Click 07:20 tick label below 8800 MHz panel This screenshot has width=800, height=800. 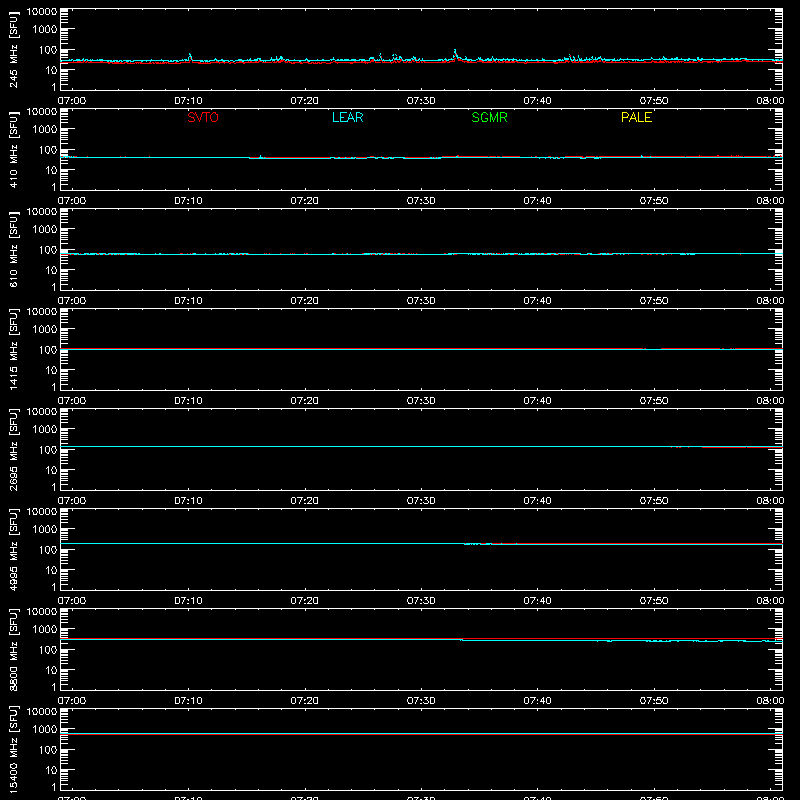click(x=305, y=701)
